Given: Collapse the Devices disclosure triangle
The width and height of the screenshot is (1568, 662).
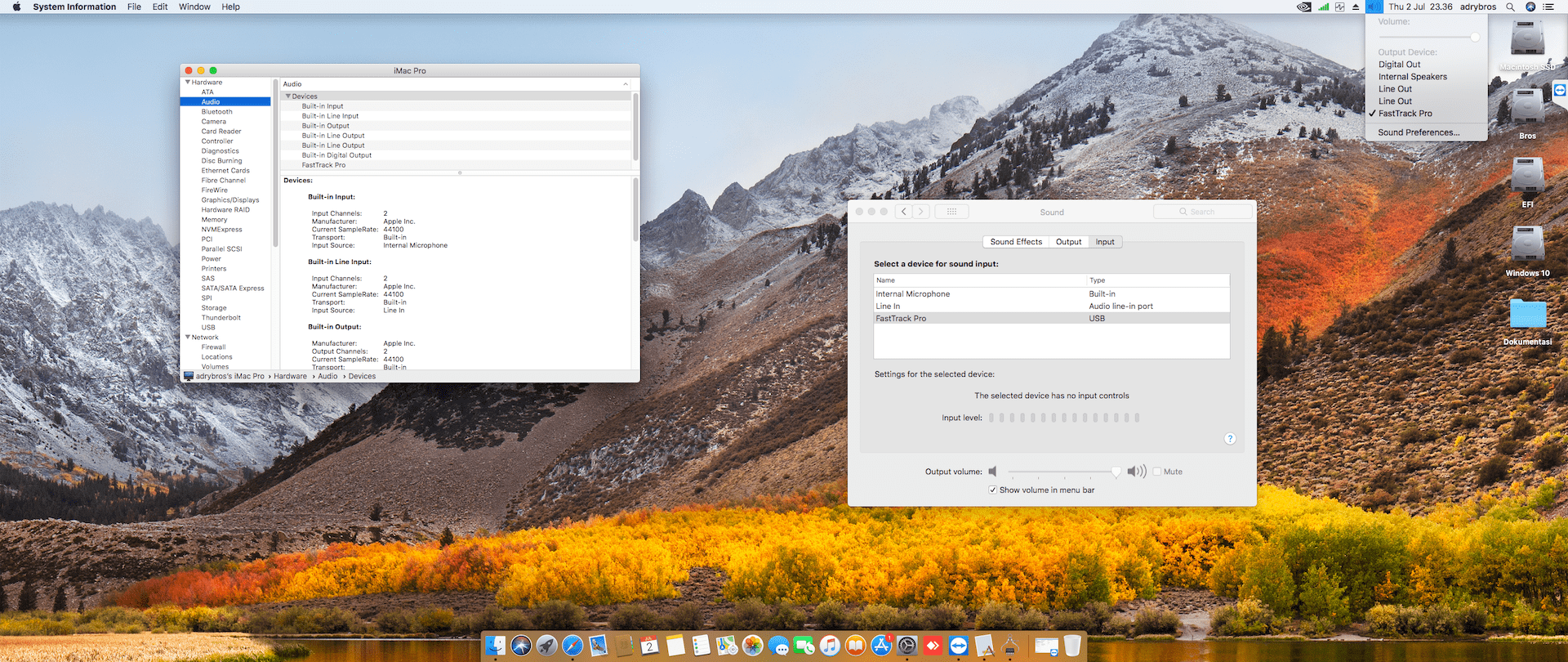Looking at the screenshot, I should pos(287,96).
